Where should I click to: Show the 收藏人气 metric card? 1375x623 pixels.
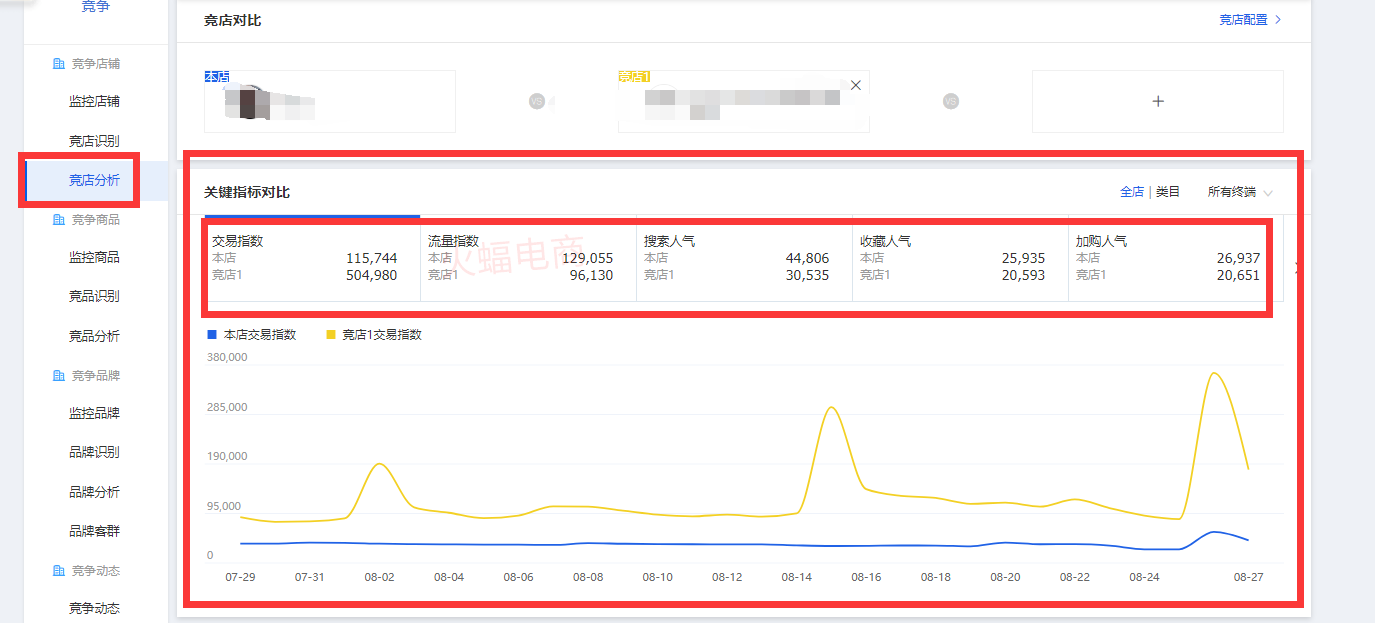pyautogui.click(x=960, y=259)
